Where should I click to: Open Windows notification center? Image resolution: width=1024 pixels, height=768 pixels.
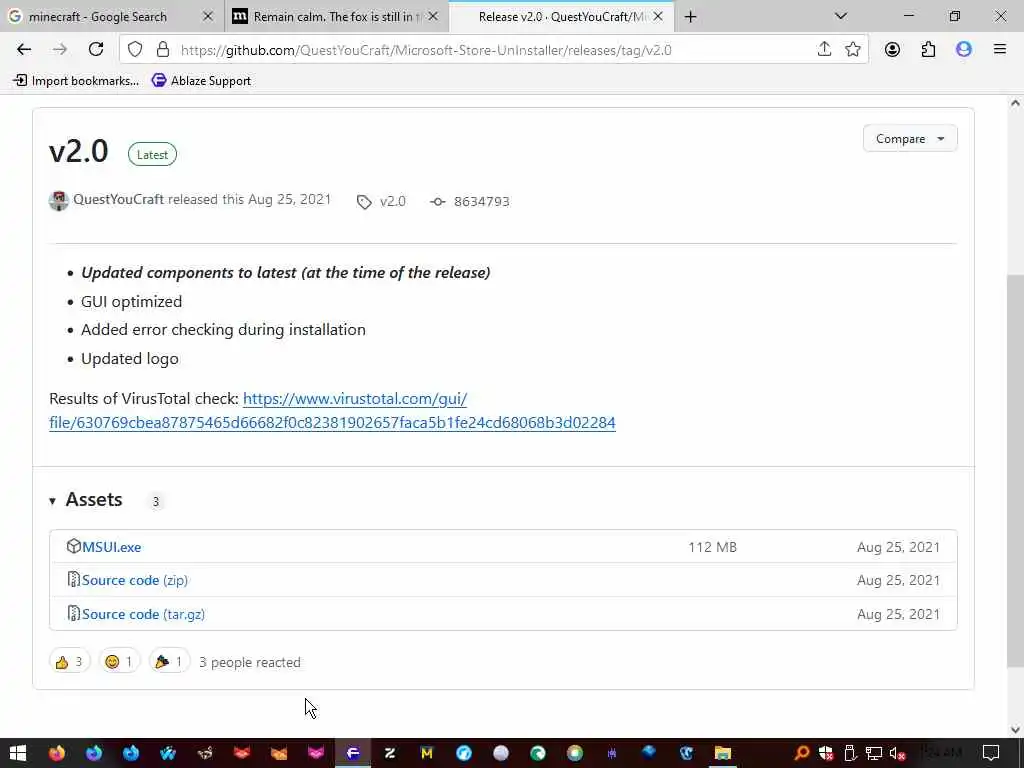[x=991, y=753]
